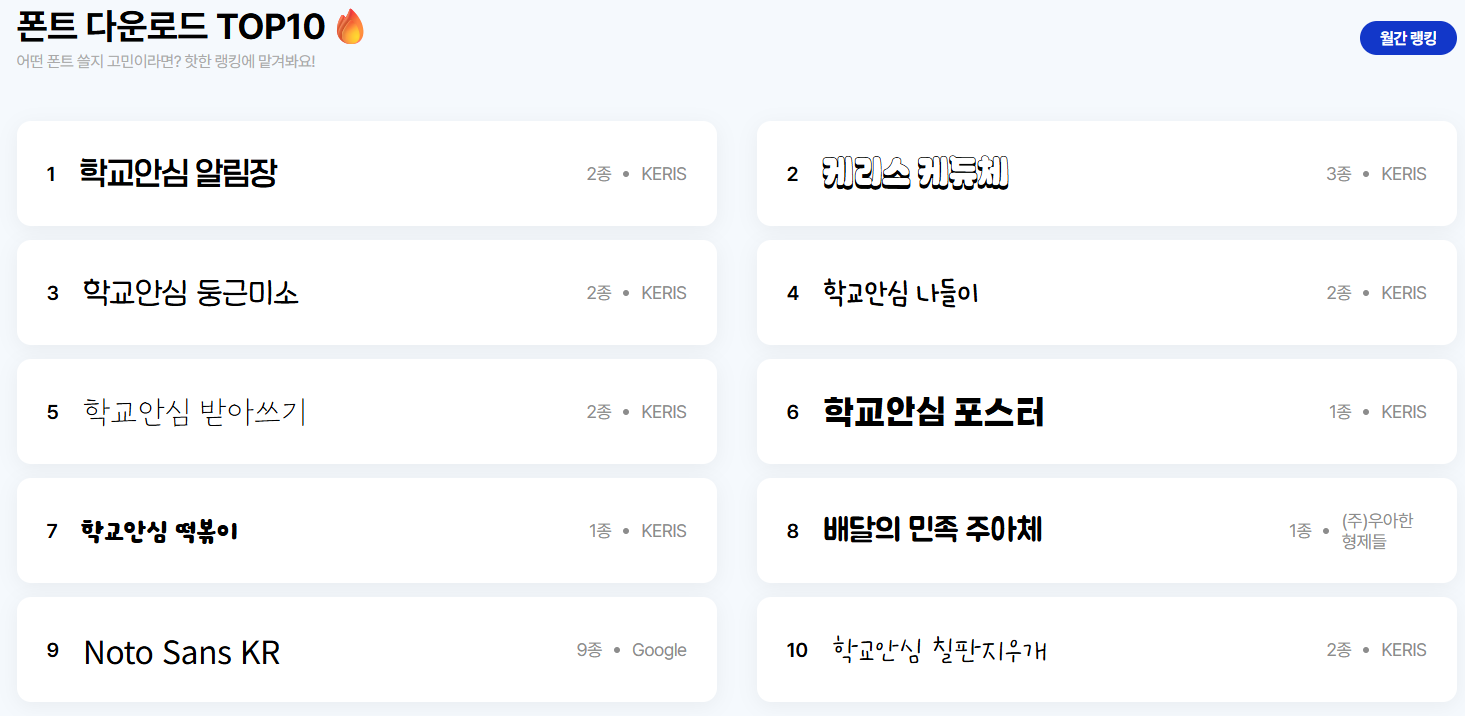Click KERIS publisher on 알림장 card
The image size is (1465, 716).
coord(664,174)
